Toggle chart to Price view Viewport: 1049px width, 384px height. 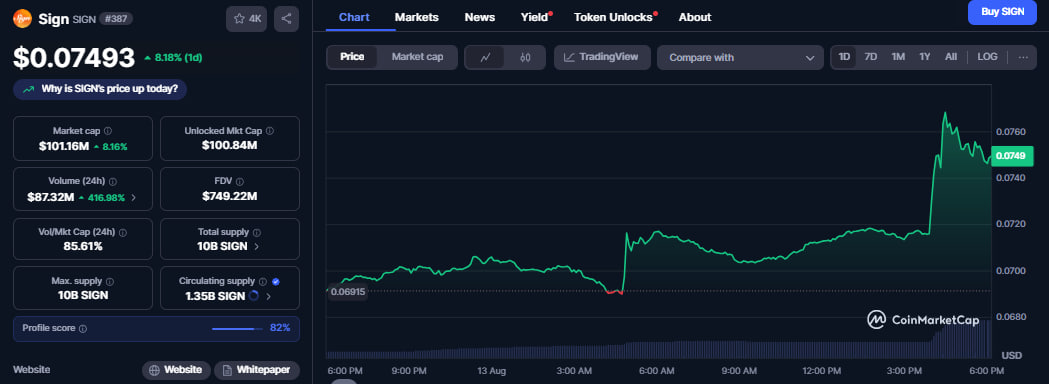352,57
